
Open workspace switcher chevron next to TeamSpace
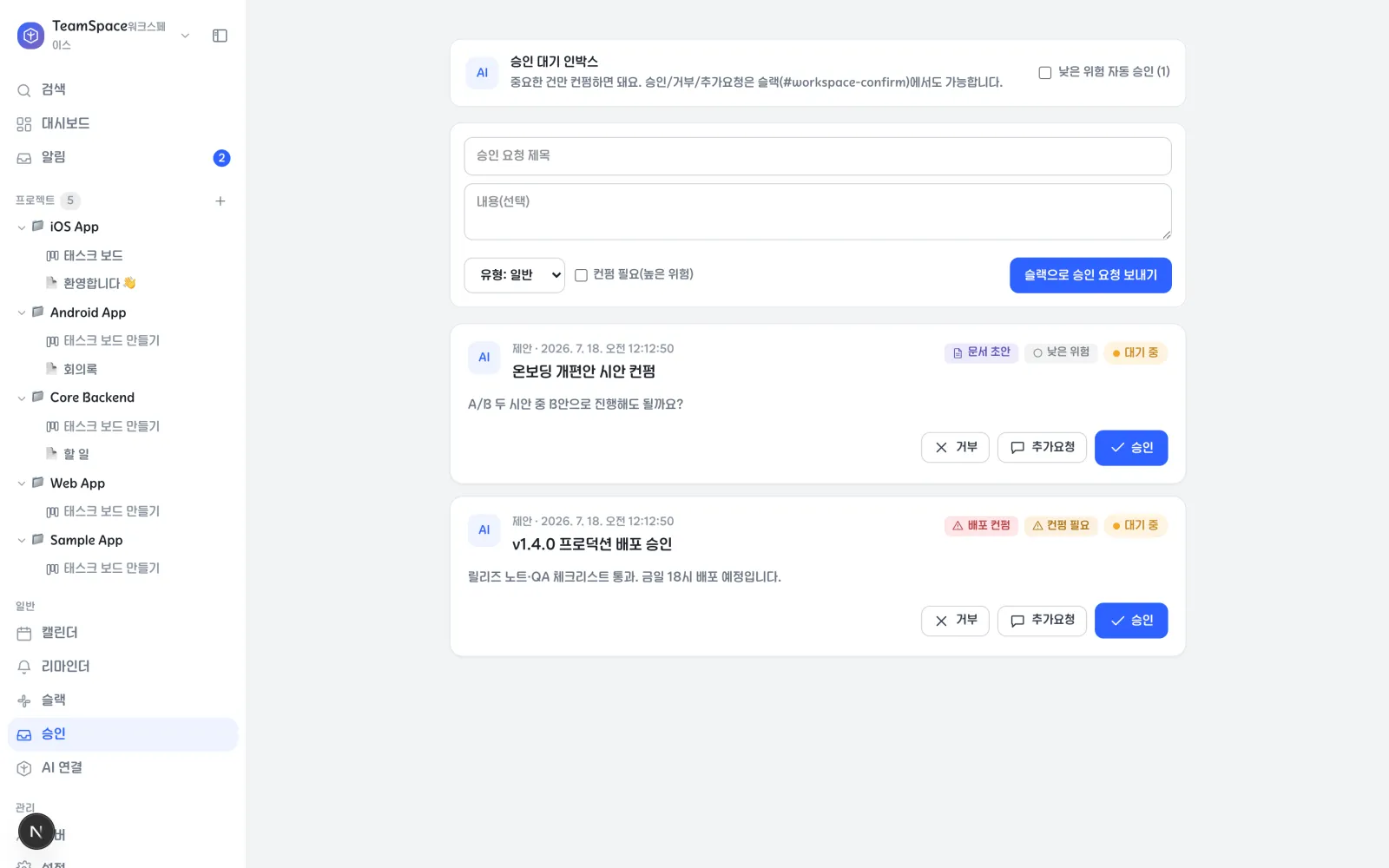click(x=185, y=36)
